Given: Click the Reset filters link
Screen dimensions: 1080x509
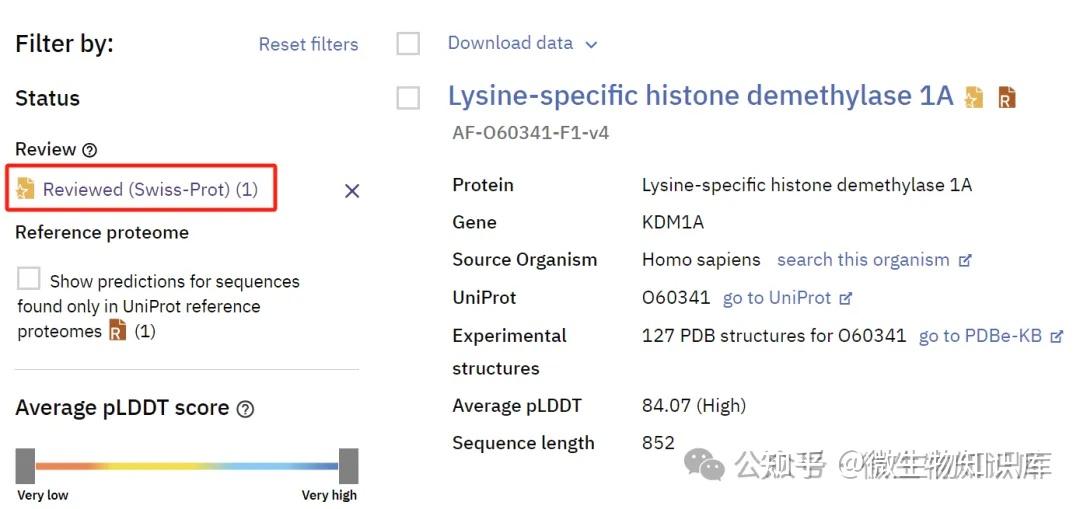Looking at the screenshot, I should pos(308,44).
